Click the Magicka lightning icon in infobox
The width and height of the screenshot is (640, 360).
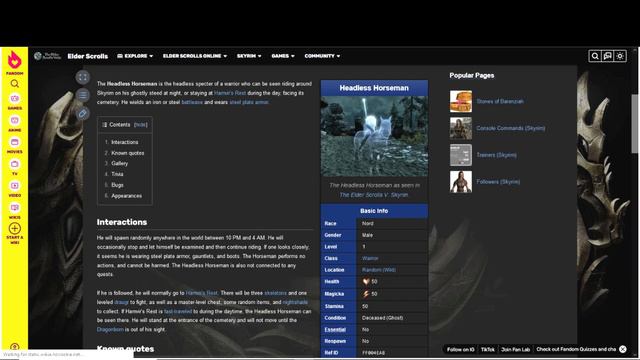click(366, 293)
